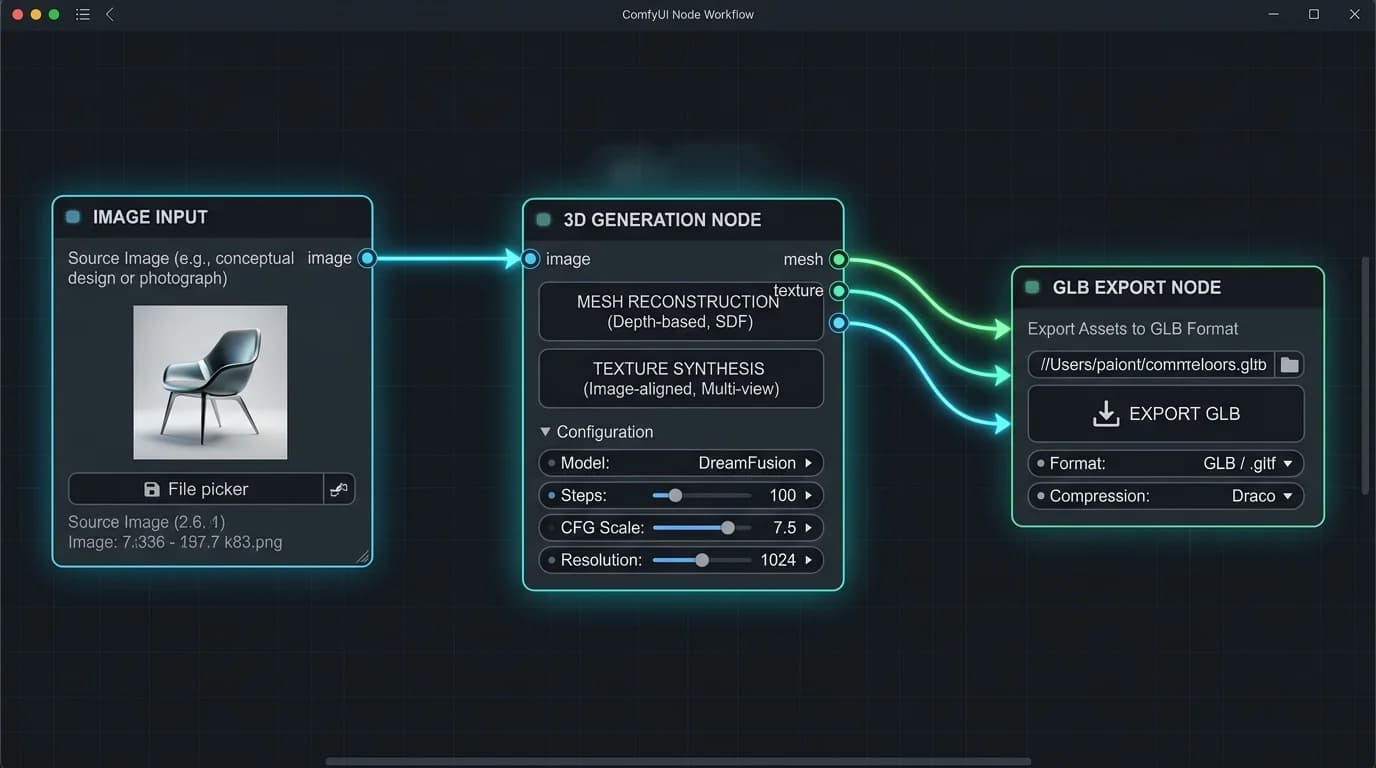Click the folder icon next to export path
Screen dimensions: 1376x768
click(x=1289, y=365)
